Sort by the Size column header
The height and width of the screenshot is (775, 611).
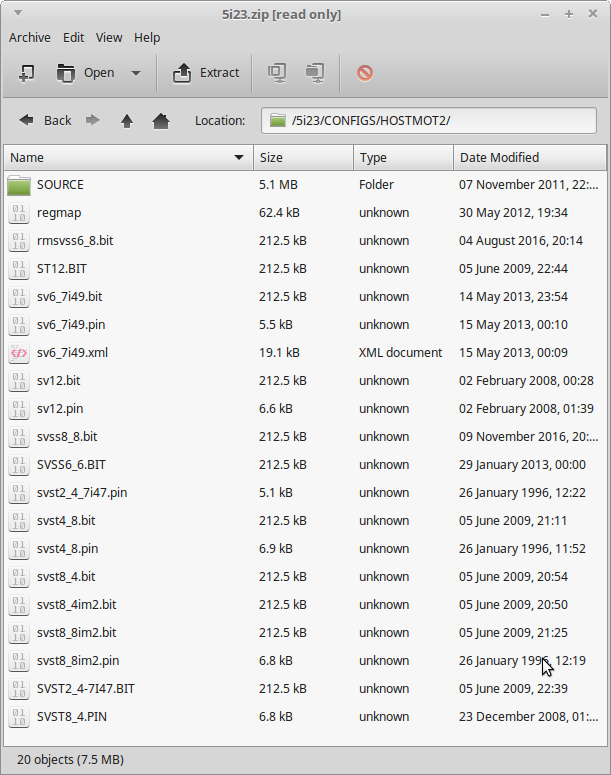coord(304,158)
